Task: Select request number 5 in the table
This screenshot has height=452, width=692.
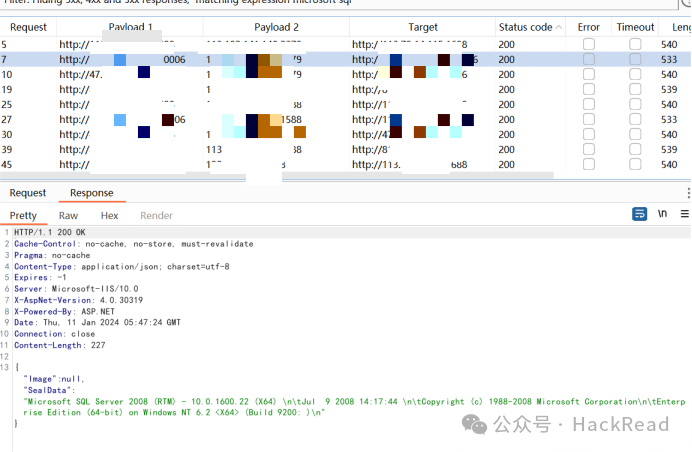Action: pyautogui.click(x=346, y=44)
